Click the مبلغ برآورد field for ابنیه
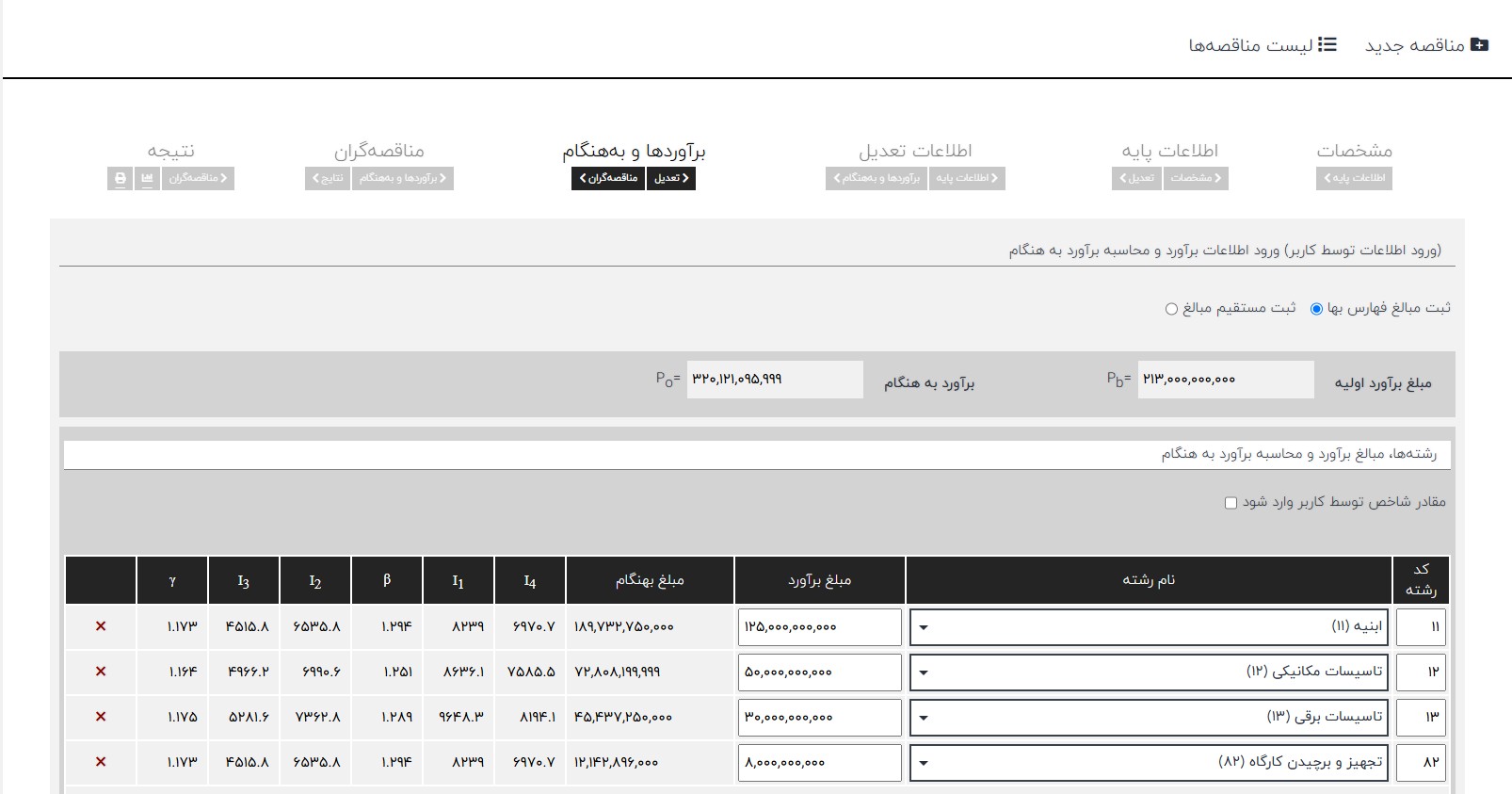Viewport: 1512px width, 794px height. click(819, 627)
